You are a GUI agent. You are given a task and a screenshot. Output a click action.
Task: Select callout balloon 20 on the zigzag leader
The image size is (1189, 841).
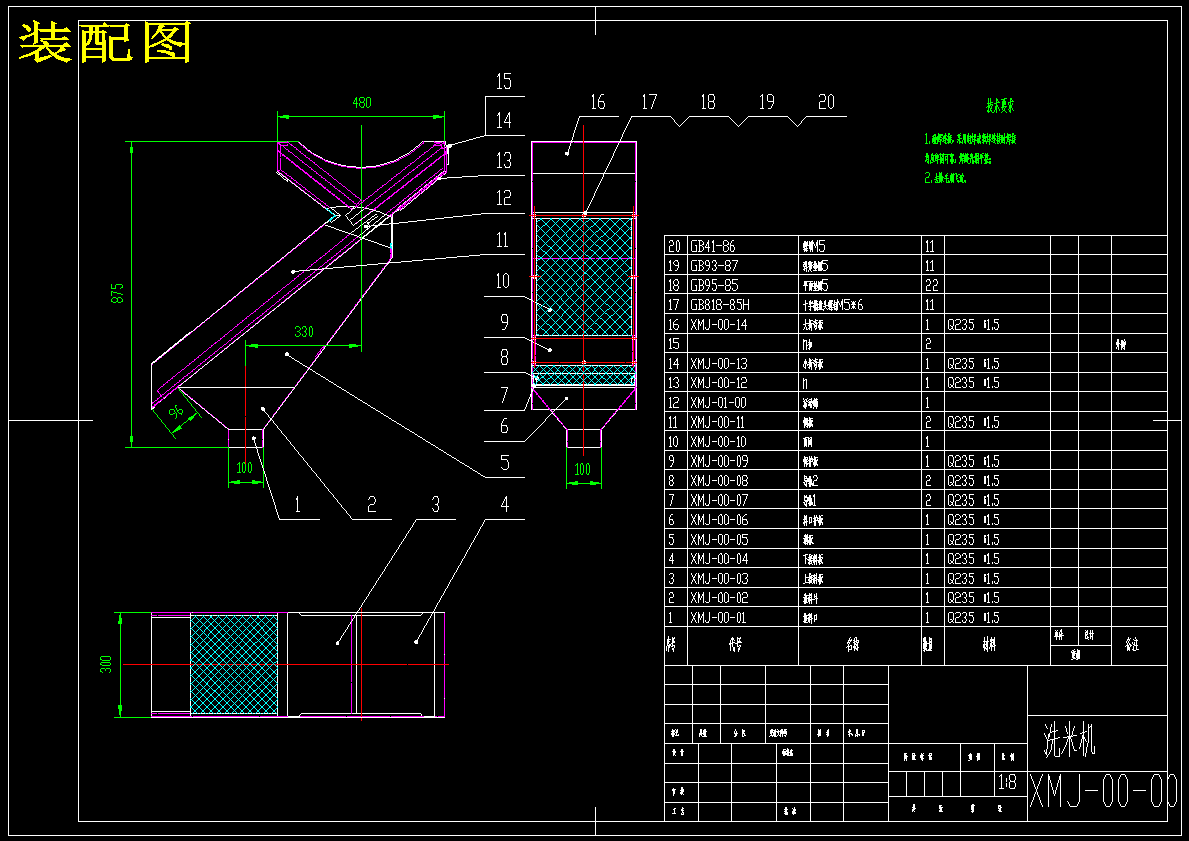point(826,102)
